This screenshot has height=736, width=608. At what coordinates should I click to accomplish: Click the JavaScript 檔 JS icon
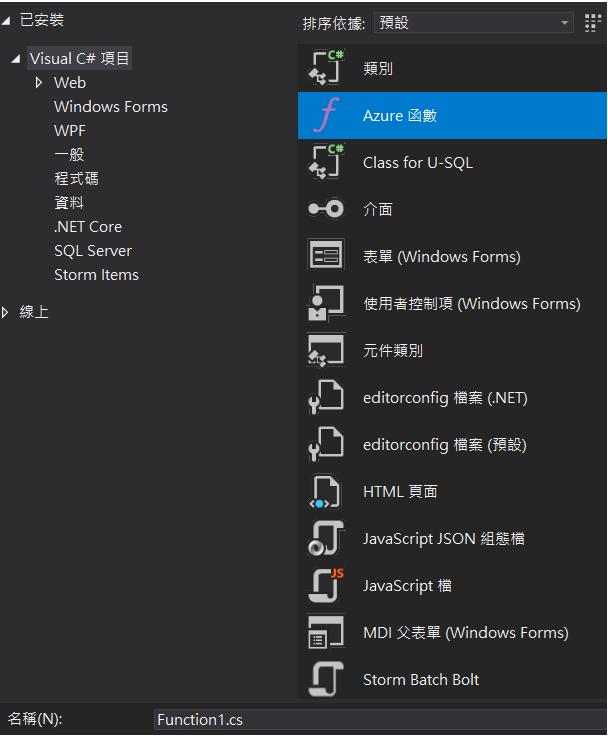(x=326, y=585)
